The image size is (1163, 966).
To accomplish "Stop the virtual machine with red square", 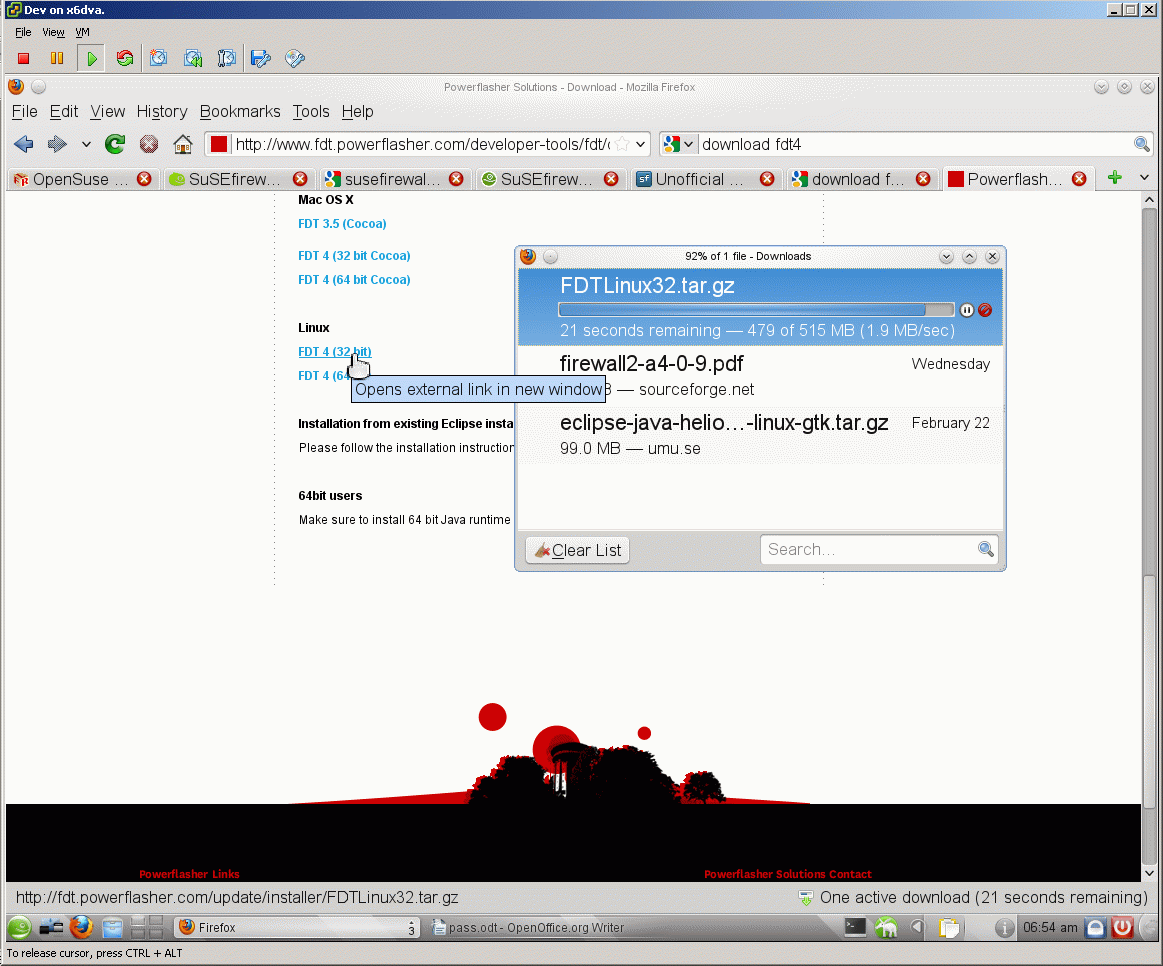I will (24, 59).
